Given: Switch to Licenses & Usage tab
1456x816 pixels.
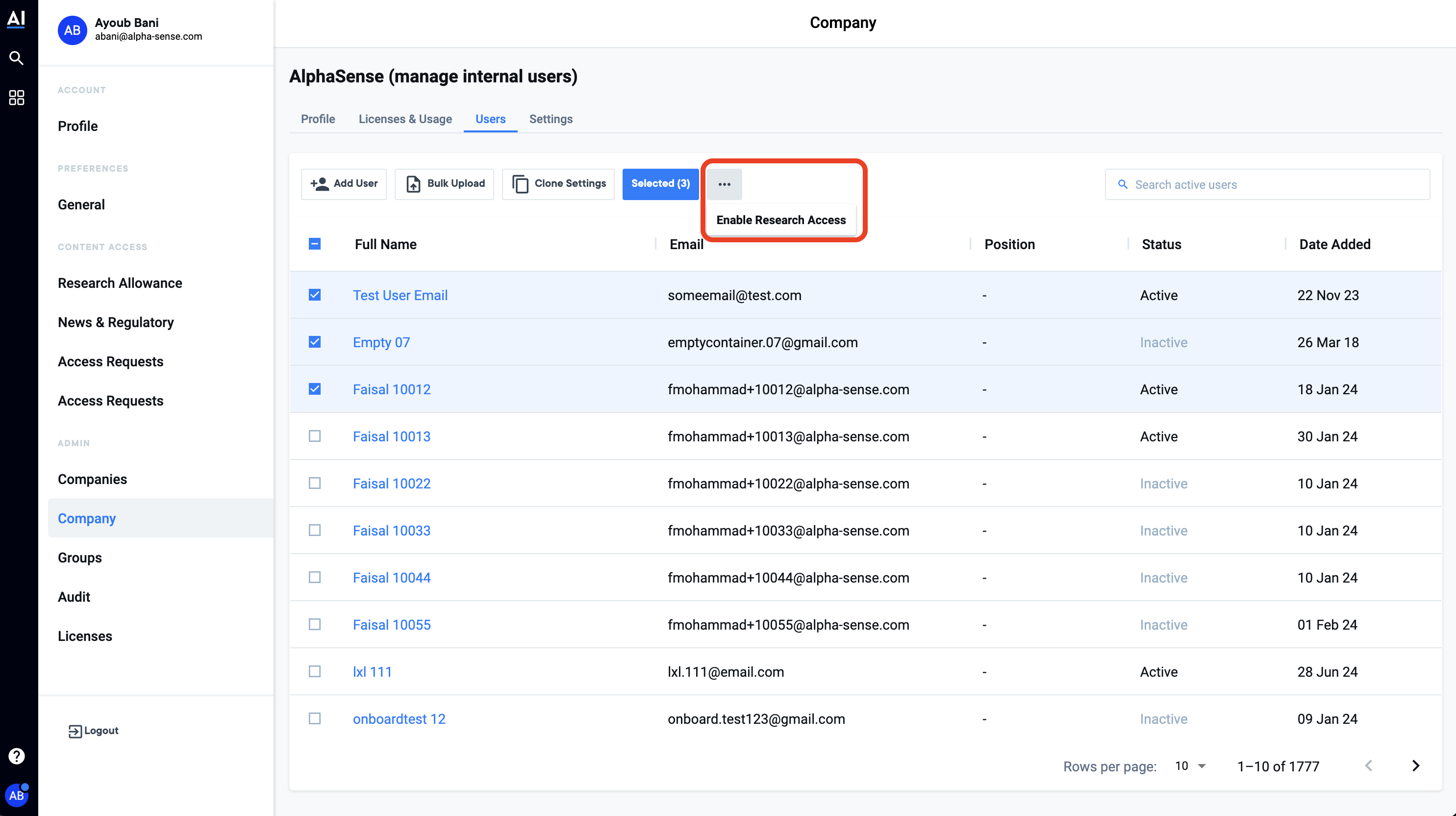Looking at the screenshot, I should pyautogui.click(x=405, y=119).
